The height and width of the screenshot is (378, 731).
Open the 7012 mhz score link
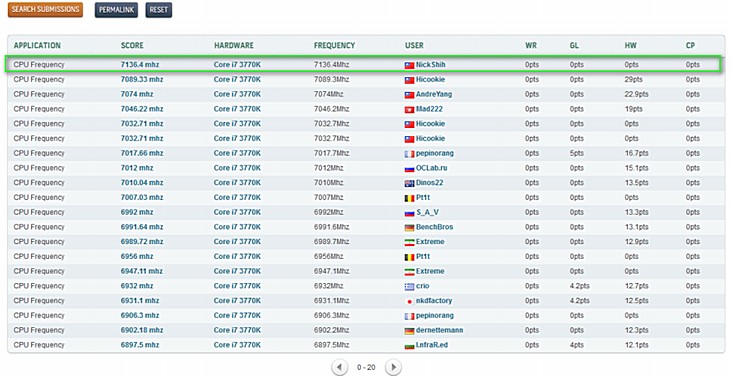(x=137, y=168)
